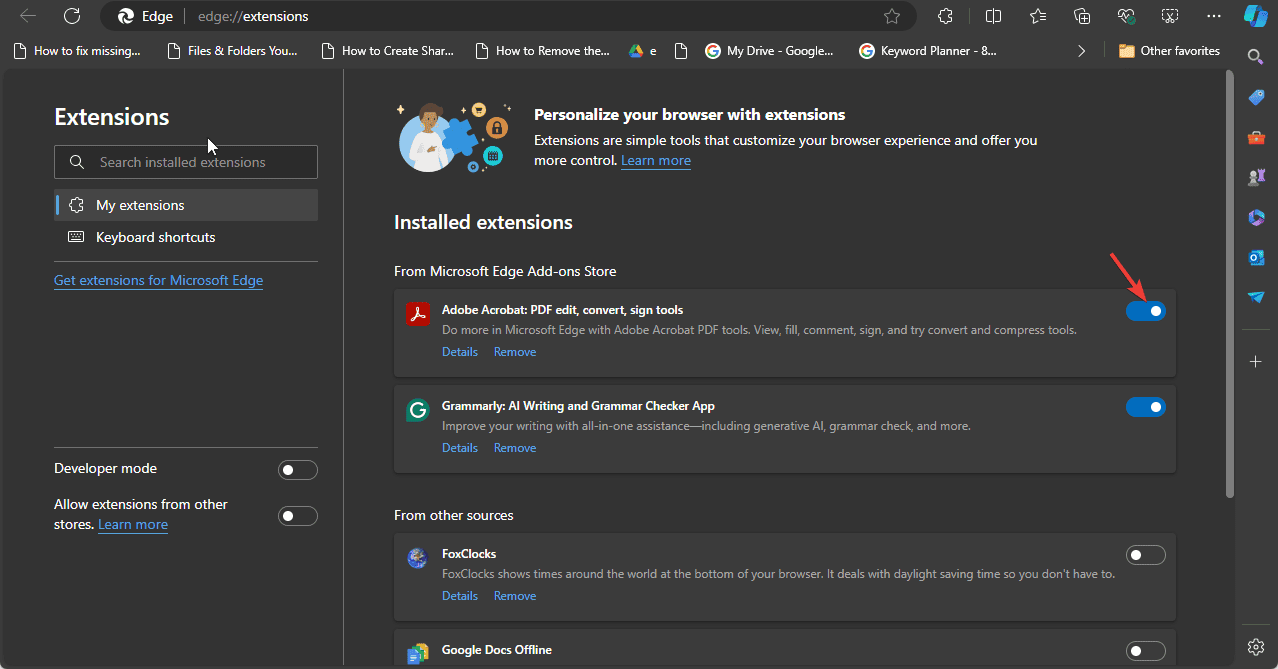Click 'Personalize your browser with extensions' heading

pos(690,115)
